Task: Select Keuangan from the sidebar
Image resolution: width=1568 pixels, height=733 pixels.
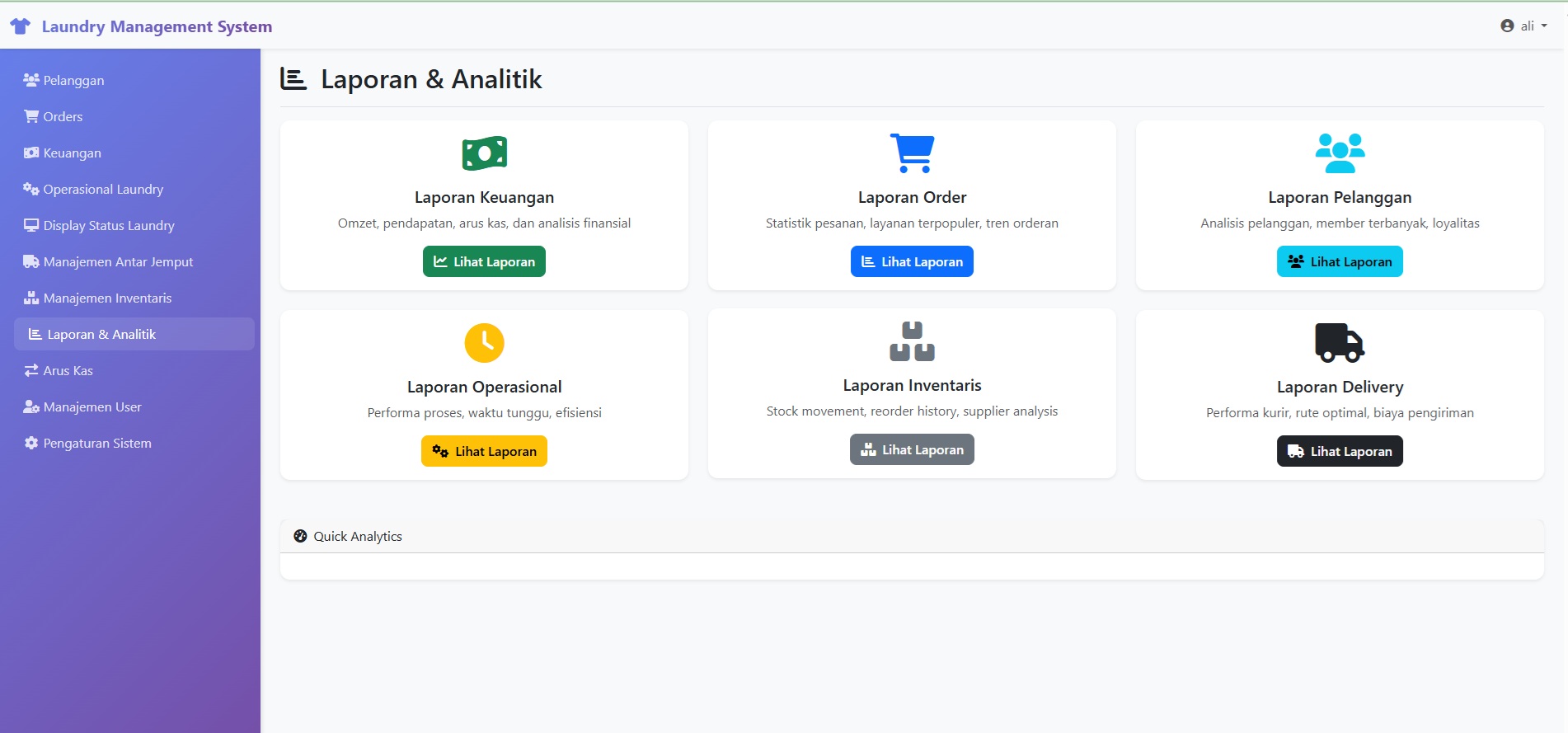Action: (x=72, y=153)
